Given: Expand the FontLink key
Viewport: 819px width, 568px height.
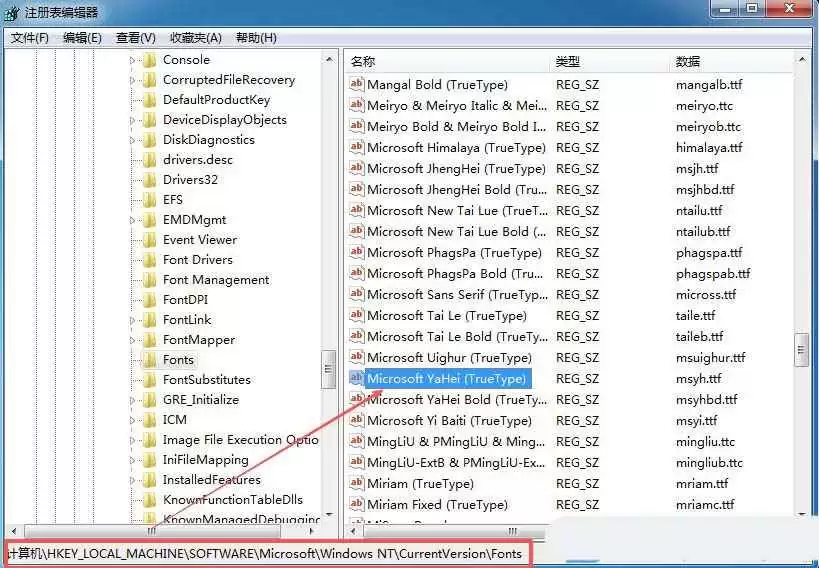Looking at the screenshot, I should point(132,320).
